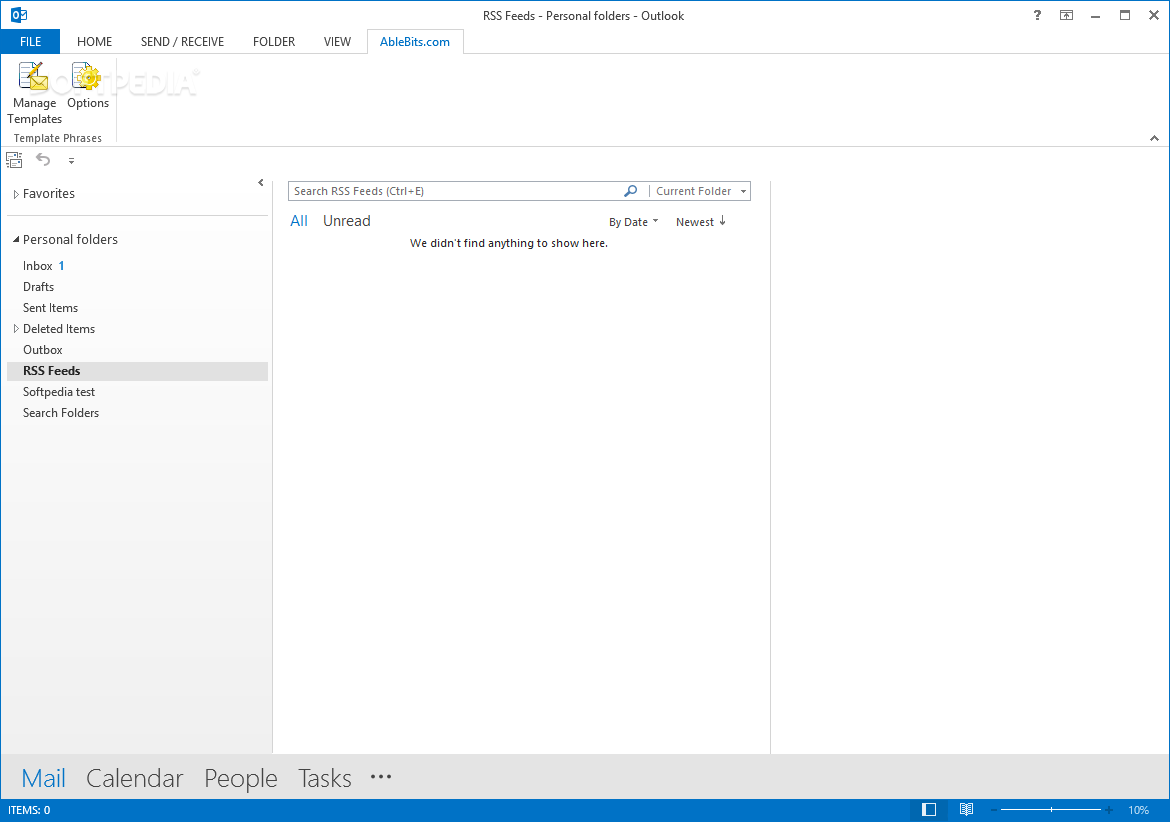Click ITEMS: 0 in status bar
Image resolution: width=1170 pixels, height=822 pixels.
tap(29, 810)
